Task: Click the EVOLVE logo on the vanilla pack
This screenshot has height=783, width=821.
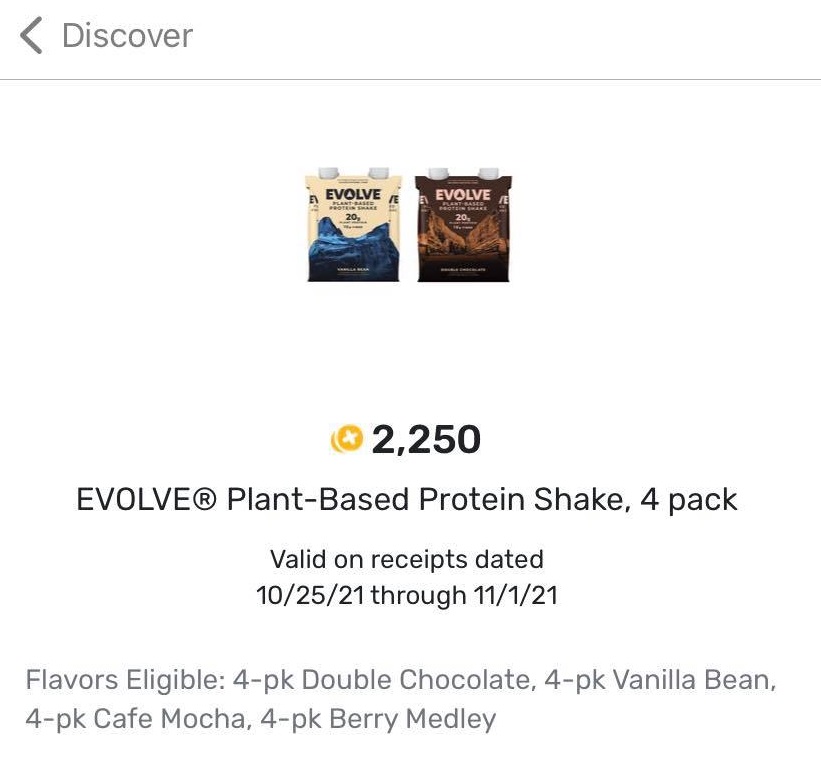Action: [353, 194]
